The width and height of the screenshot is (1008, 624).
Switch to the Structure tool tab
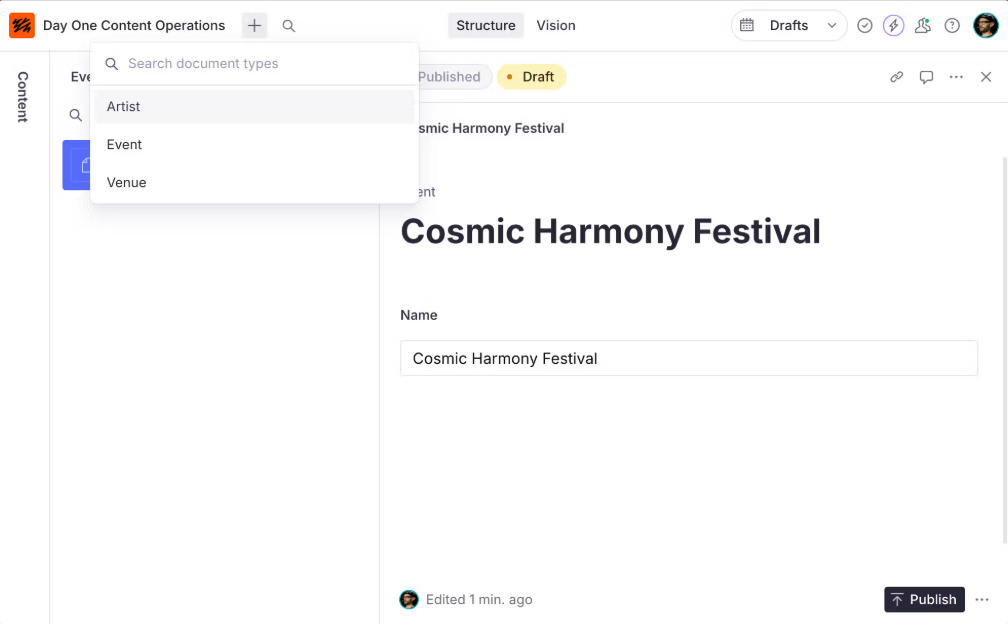click(485, 26)
